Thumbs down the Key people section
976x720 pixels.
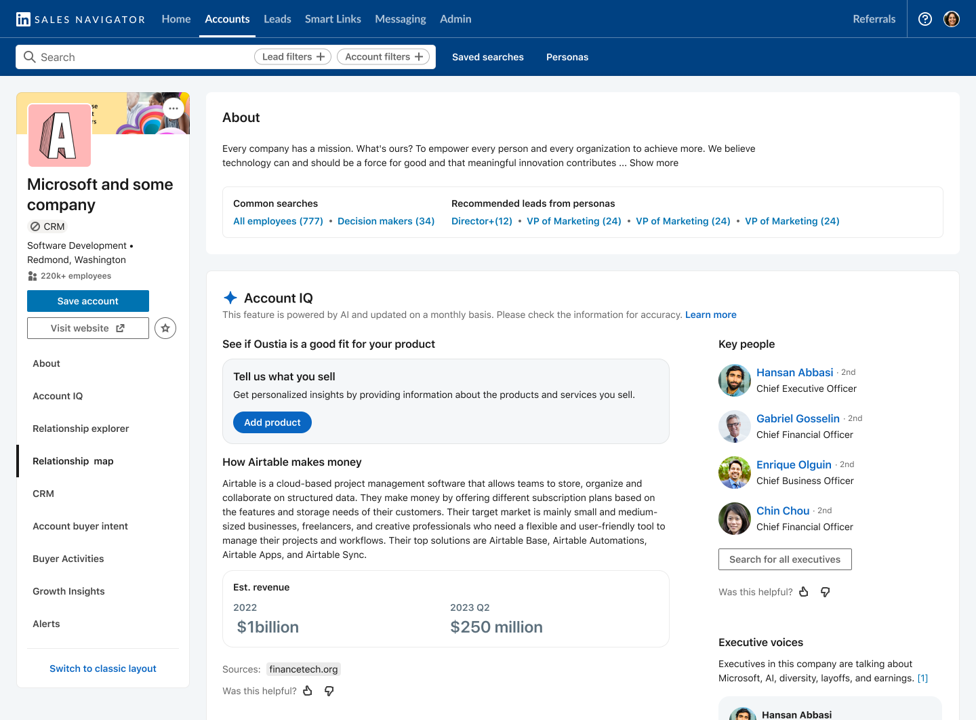(825, 592)
